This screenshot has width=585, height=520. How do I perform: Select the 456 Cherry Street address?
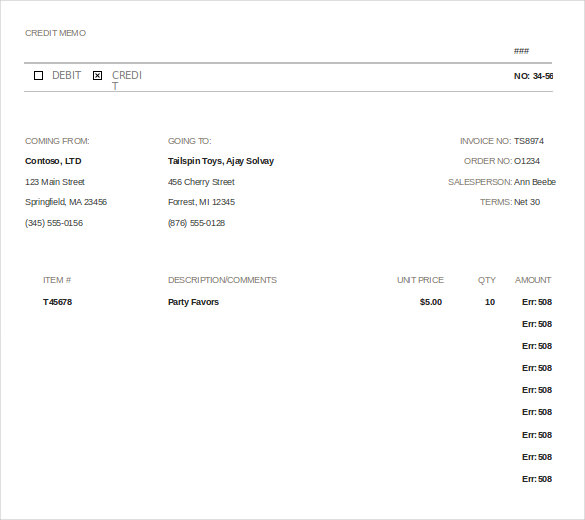tap(201, 182)
